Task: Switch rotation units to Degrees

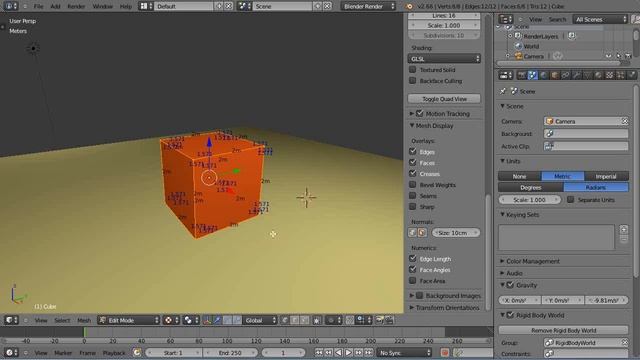Action: point(531,187)
